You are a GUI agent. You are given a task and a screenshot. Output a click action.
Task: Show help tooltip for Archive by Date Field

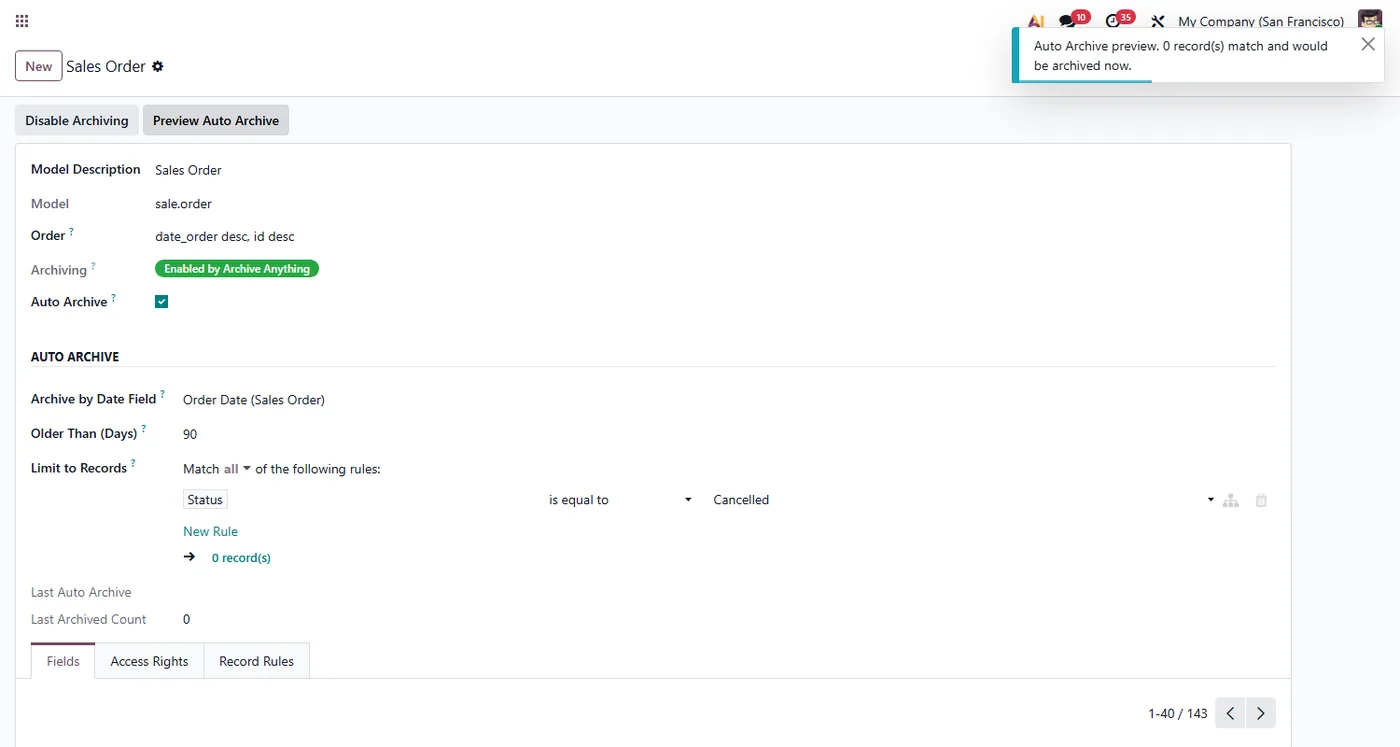point(163,395)
